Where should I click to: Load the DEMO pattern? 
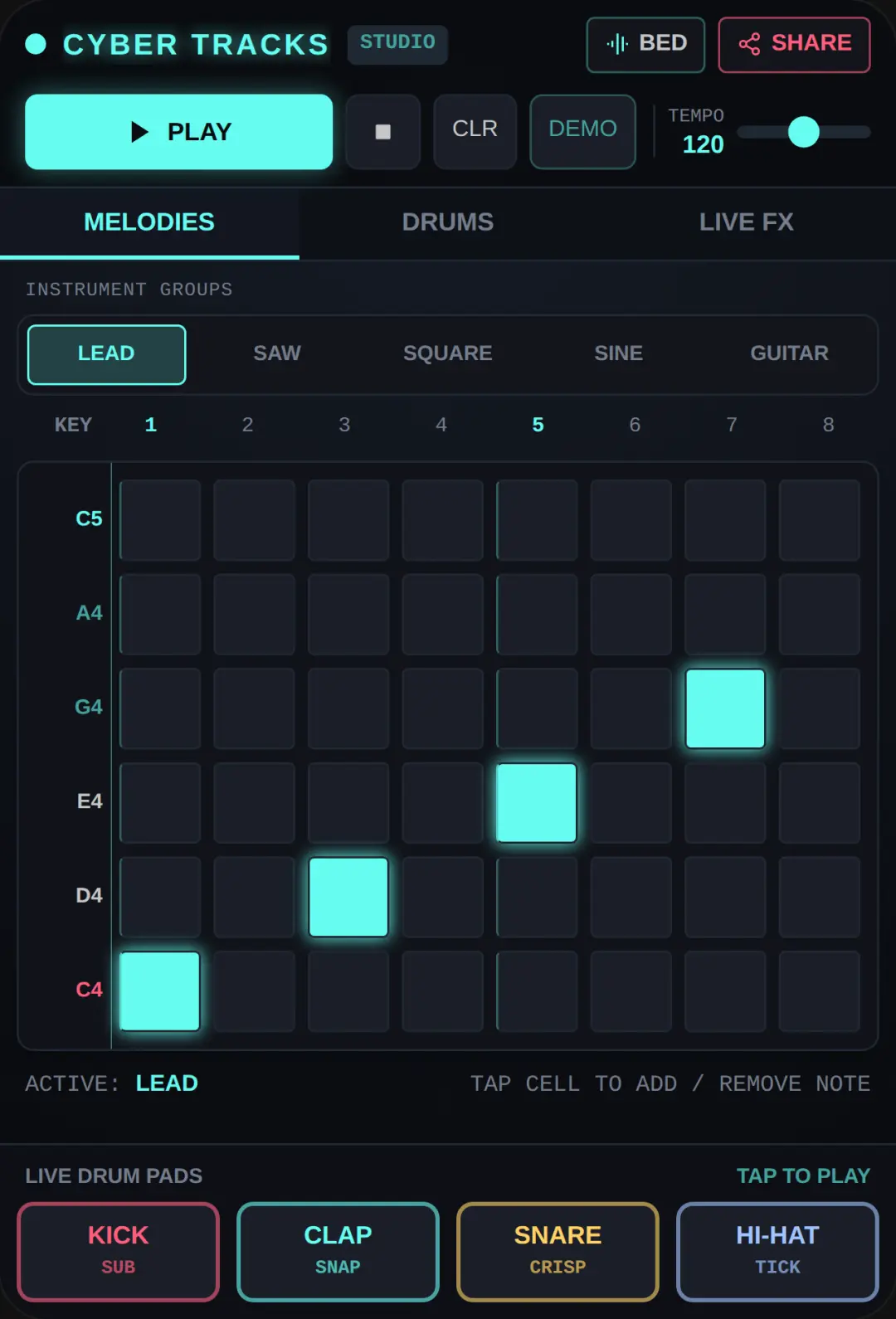(x=582, y=132)
